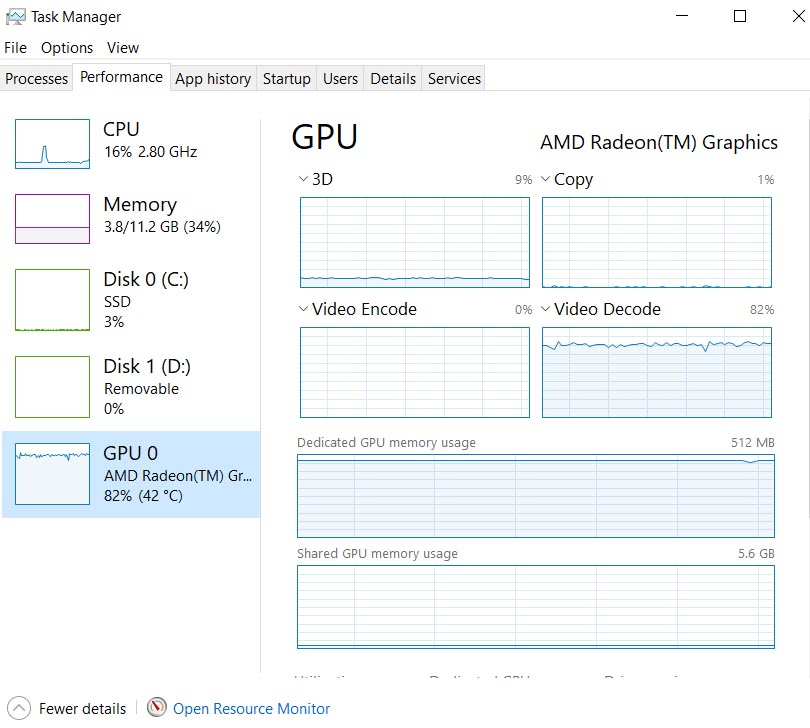Image resolution: width=810 pixels, height=728 pixels.
Task: Click the 82% Video Decode value
Action: (762, 309)
